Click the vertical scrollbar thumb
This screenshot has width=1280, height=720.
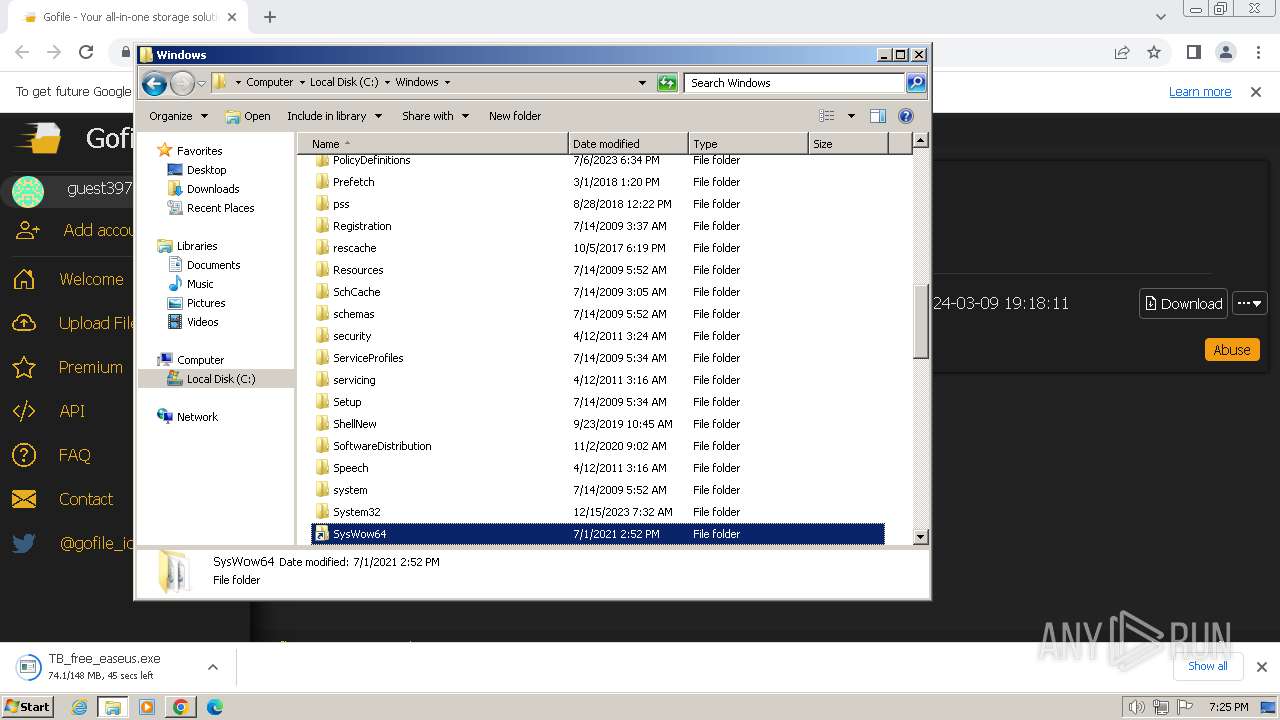tap(921, 322)
